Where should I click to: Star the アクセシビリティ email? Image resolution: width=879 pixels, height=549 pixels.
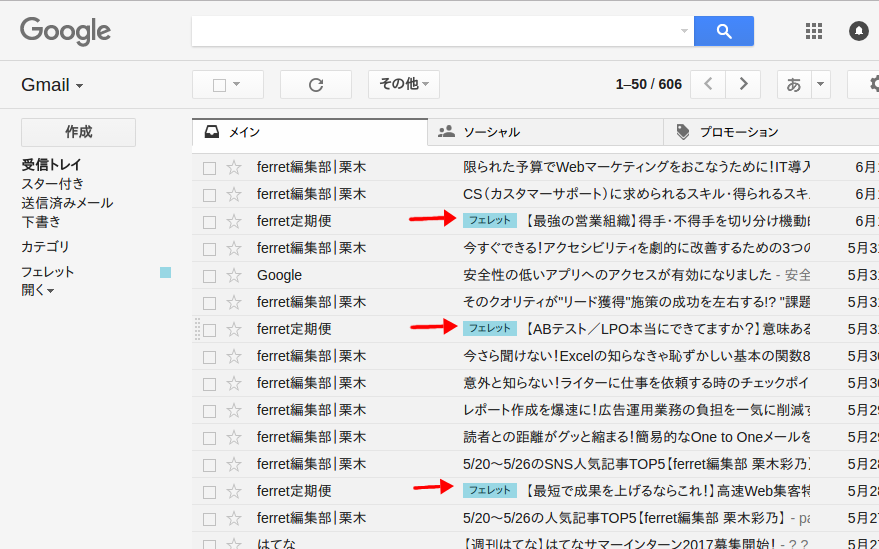(234, 248)
